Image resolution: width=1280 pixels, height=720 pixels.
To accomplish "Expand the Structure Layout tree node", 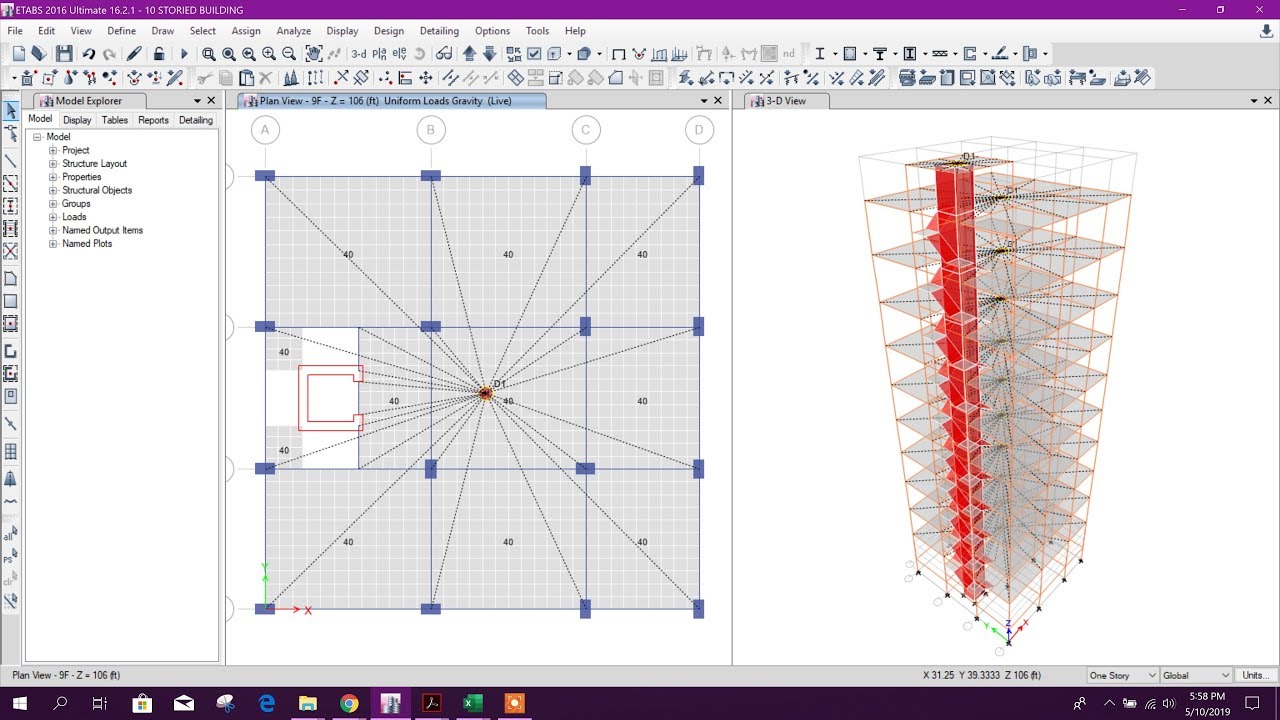I will (53, 163).
